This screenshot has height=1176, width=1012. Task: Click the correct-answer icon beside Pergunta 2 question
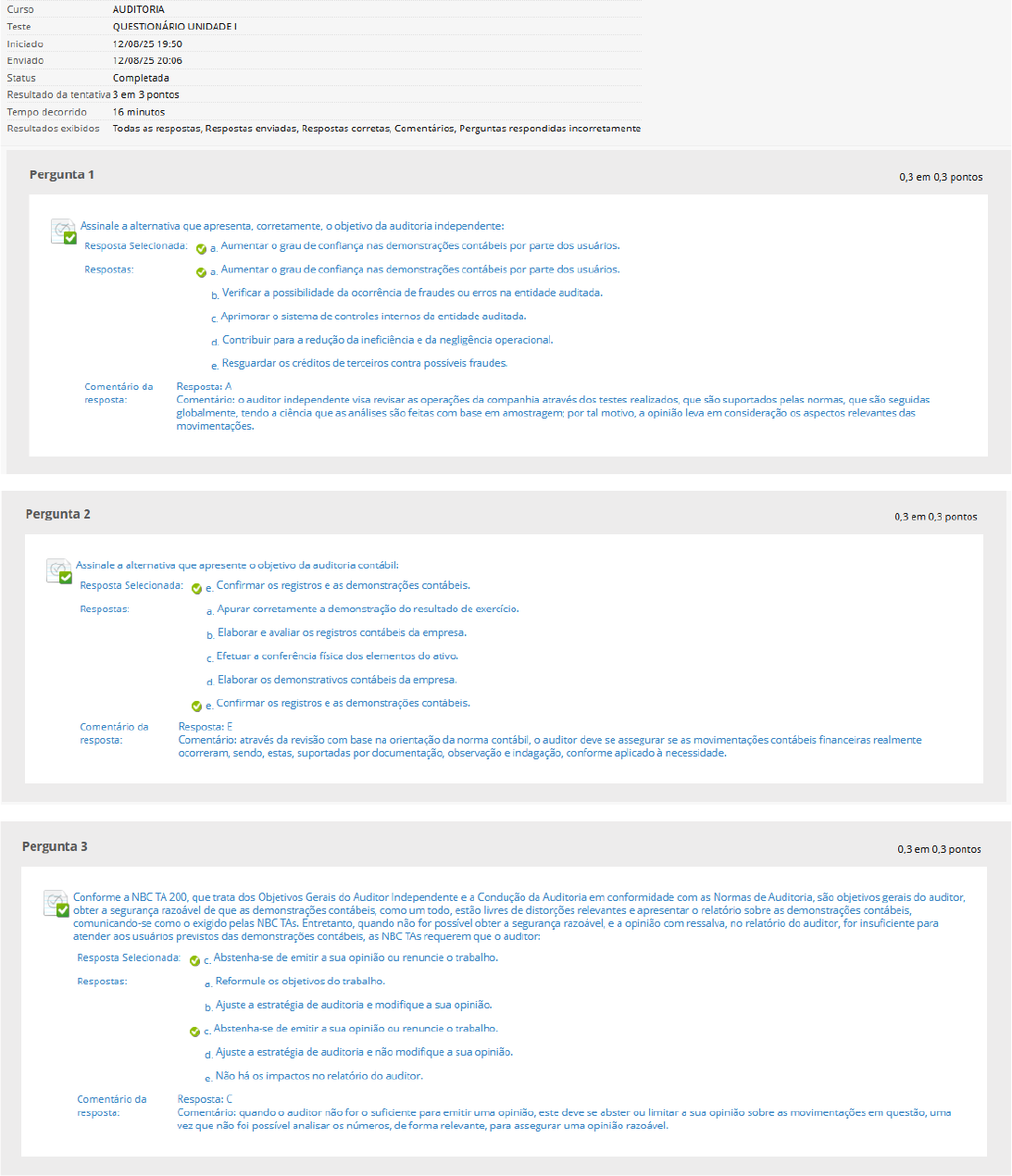pyautogui.click(x=59, y=571)
